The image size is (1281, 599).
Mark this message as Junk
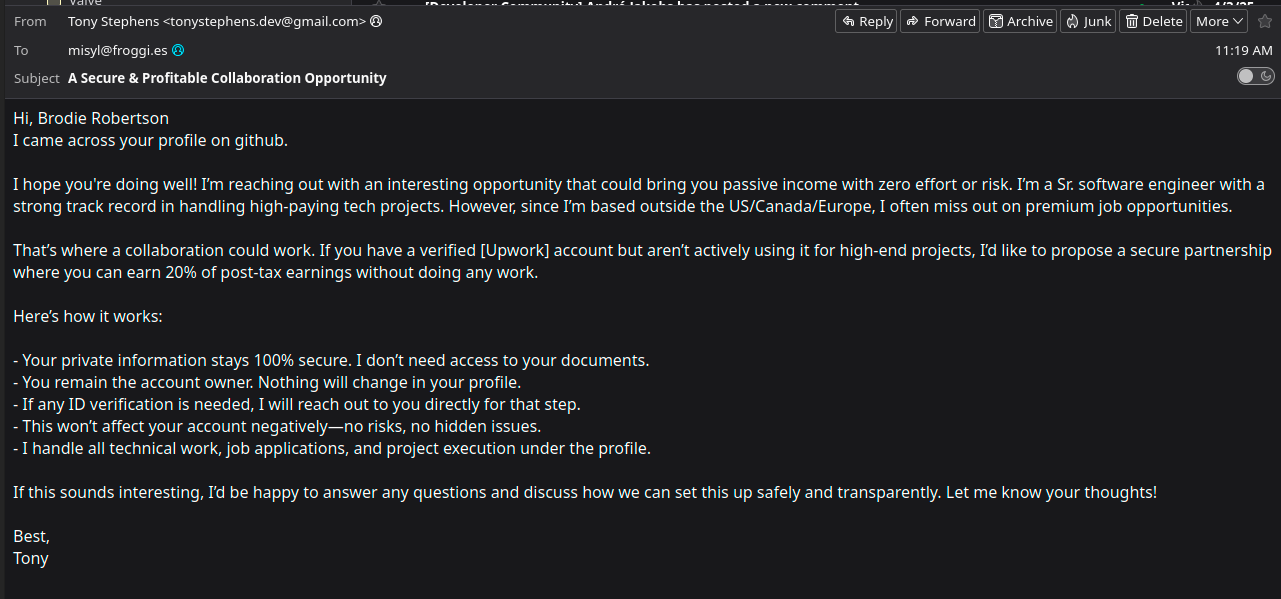click(1087, 21)
